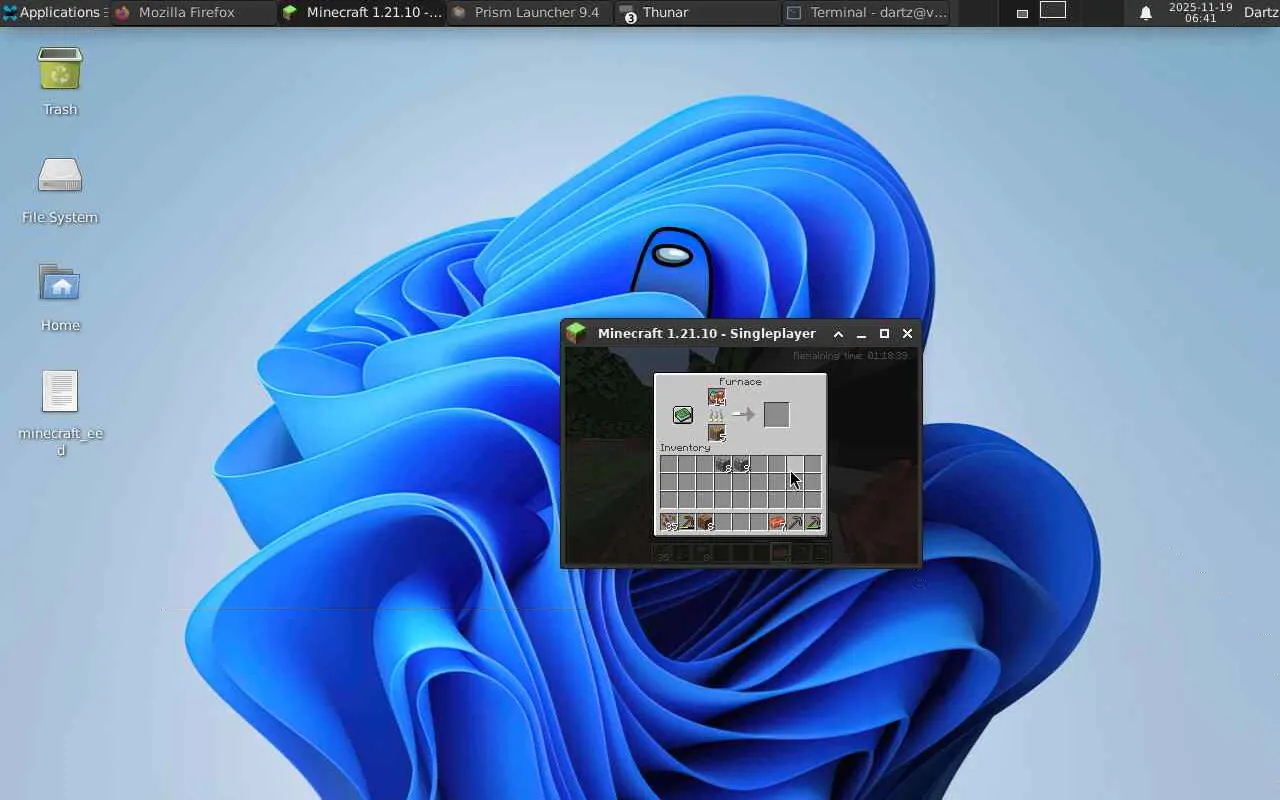Image resolution: width=1280 pixels, height=800 pixels.
Task: Switch to the Terminal taskbar entry
Action: pos(866,13)
